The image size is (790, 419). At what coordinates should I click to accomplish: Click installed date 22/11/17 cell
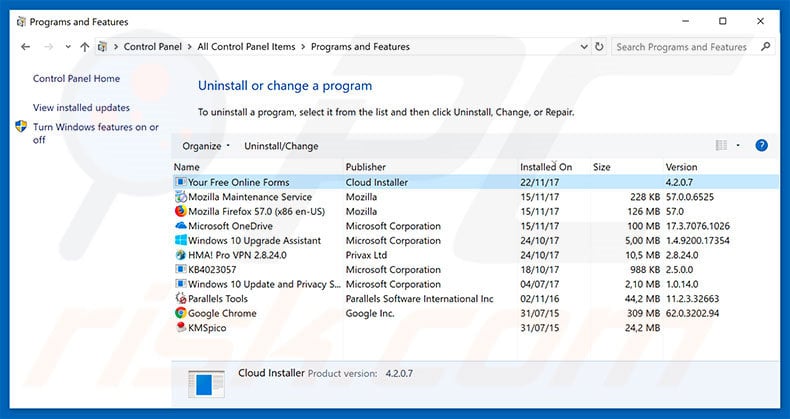click(x=540, y=182)
